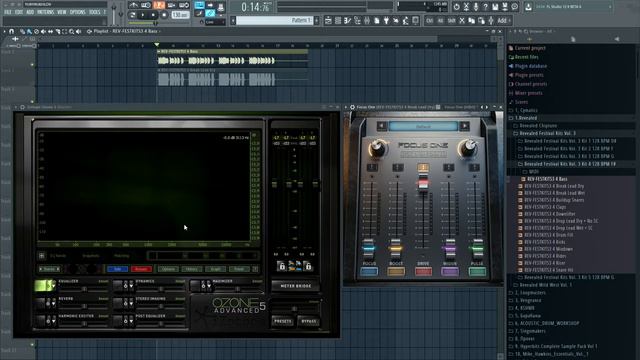Click the left padlock icon in Ozone meters
Viewport: 640px width, 360px height.
(281, 266)
